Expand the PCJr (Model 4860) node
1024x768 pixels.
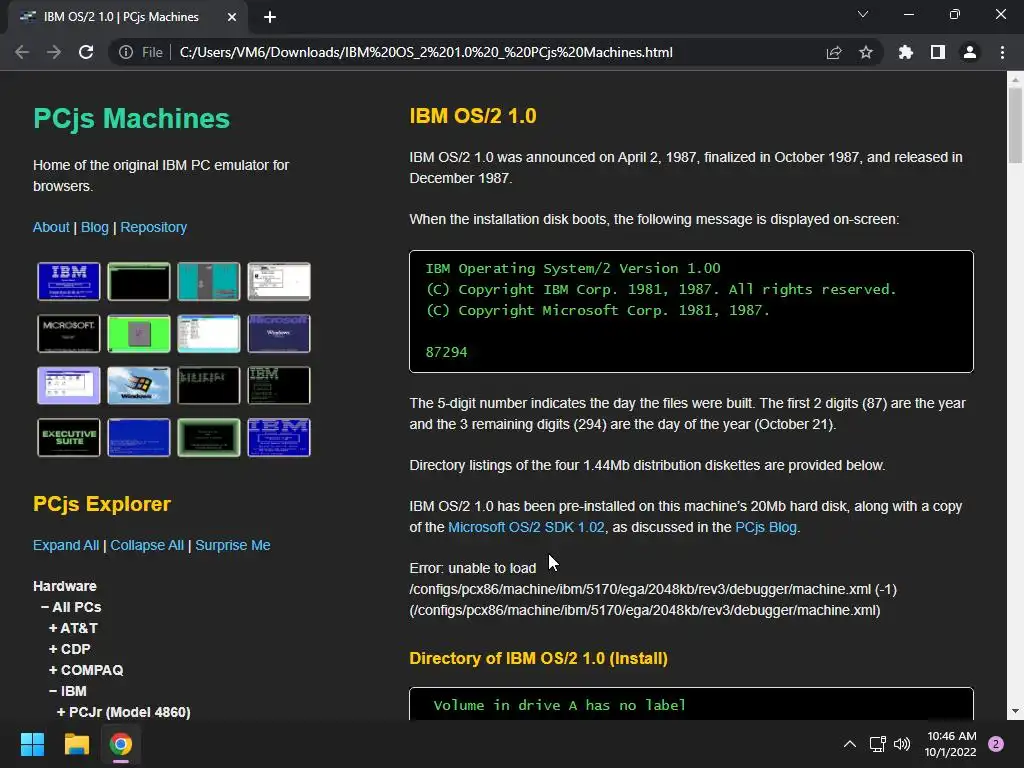click(x=124, y=712)
